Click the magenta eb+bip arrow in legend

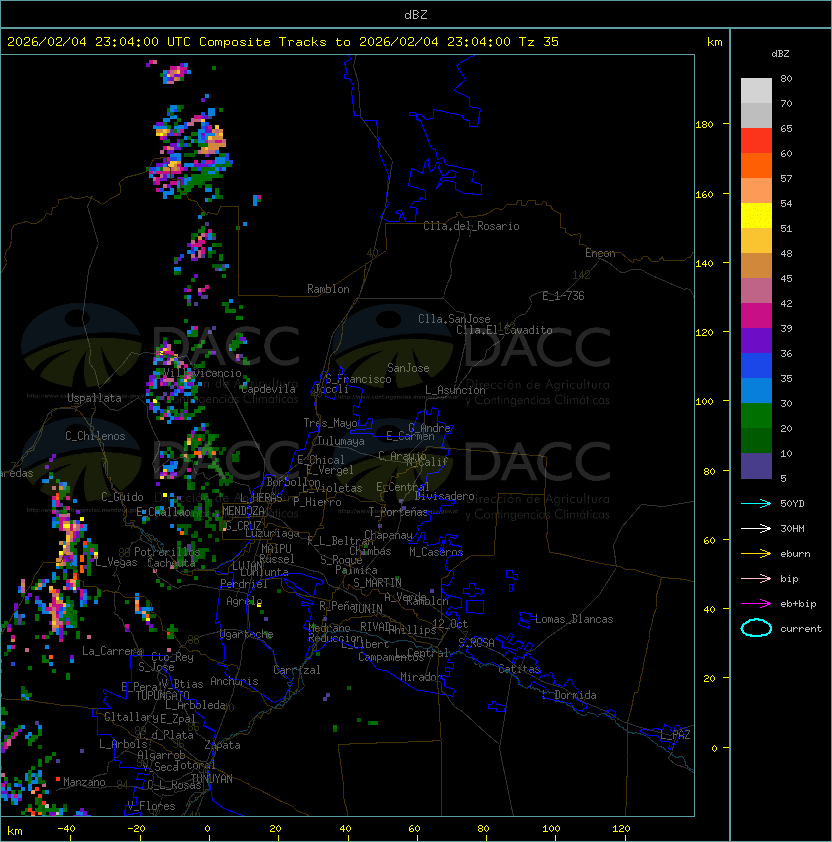coord(756,604)
